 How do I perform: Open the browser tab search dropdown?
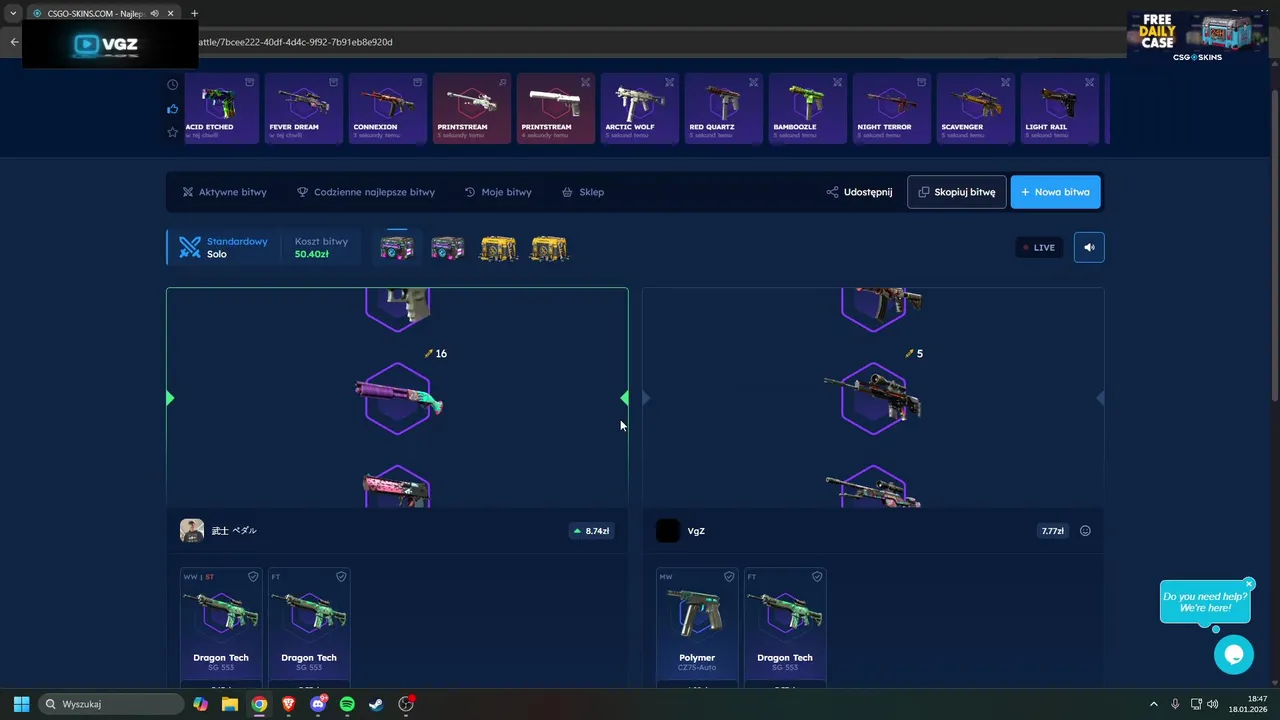pyautogui.click(x=13, y=13)
